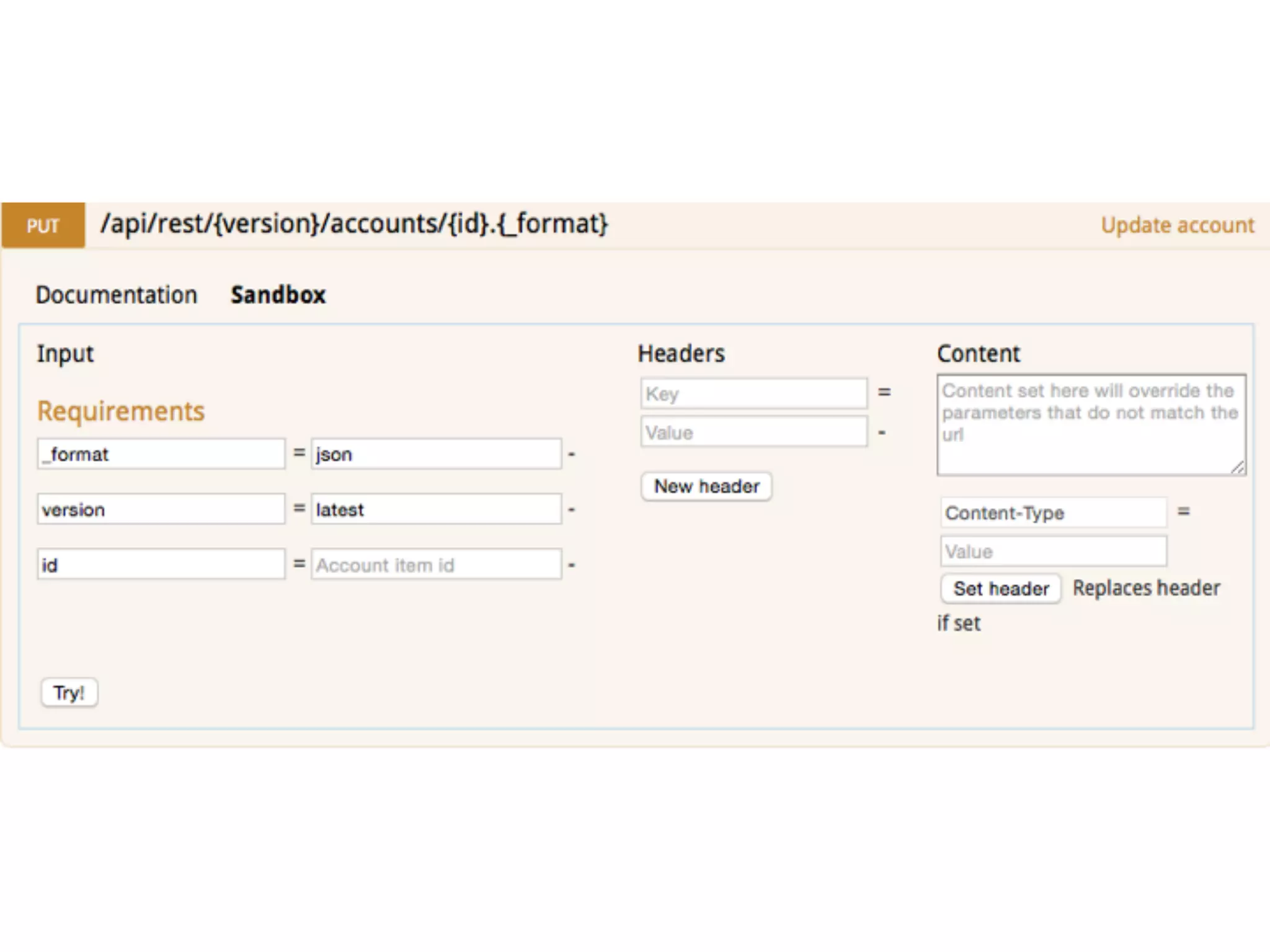Focus the header Key input
The height and width of the screenshot is (952, 1270).
(753, 394)
